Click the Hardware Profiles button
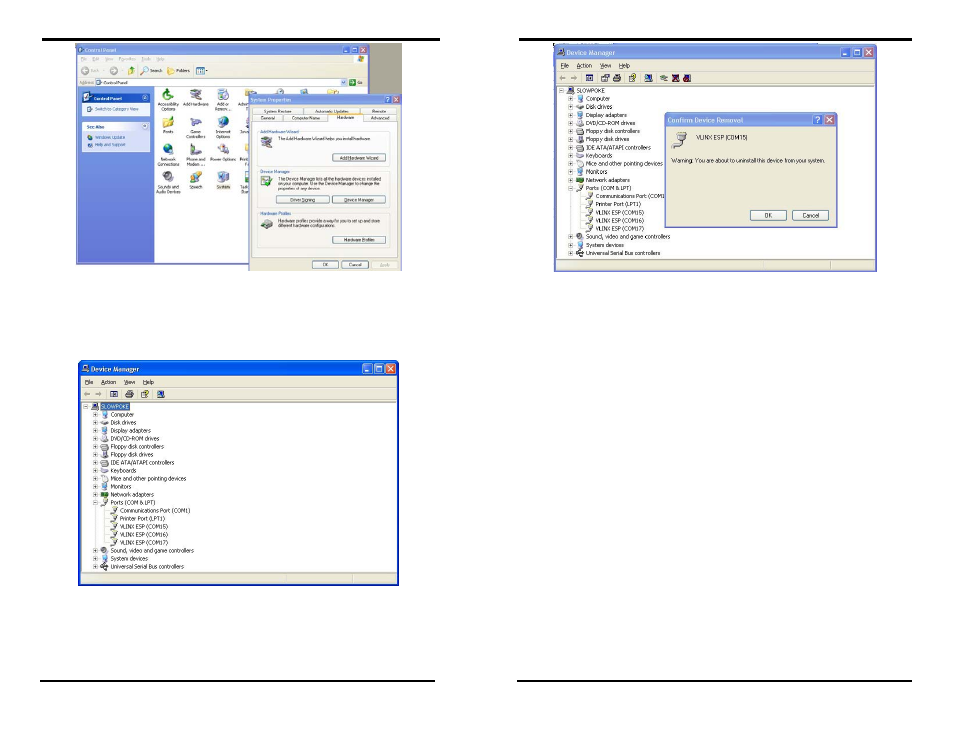954x737 pixels. pos(359,240)
